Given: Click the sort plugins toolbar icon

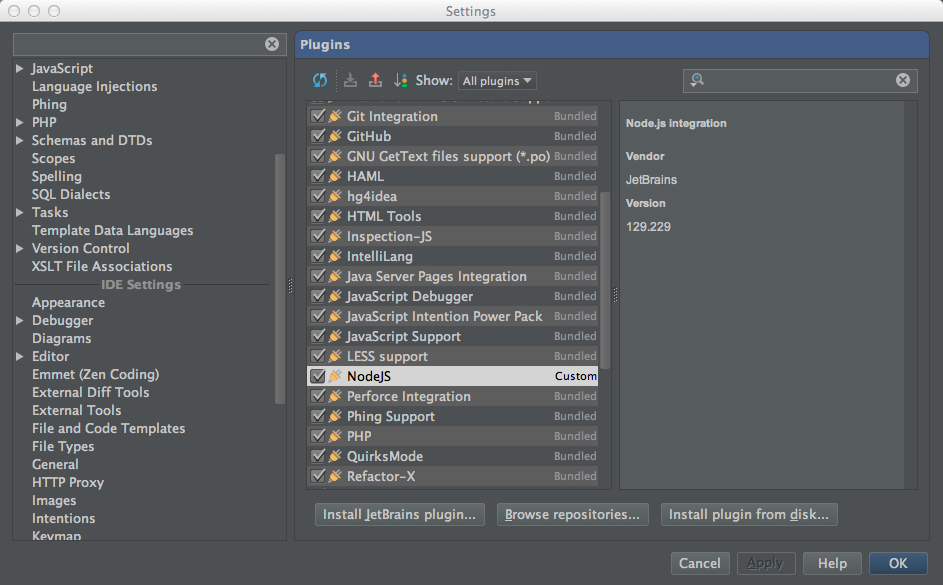Looking at the screenshot, I should 401,80.
